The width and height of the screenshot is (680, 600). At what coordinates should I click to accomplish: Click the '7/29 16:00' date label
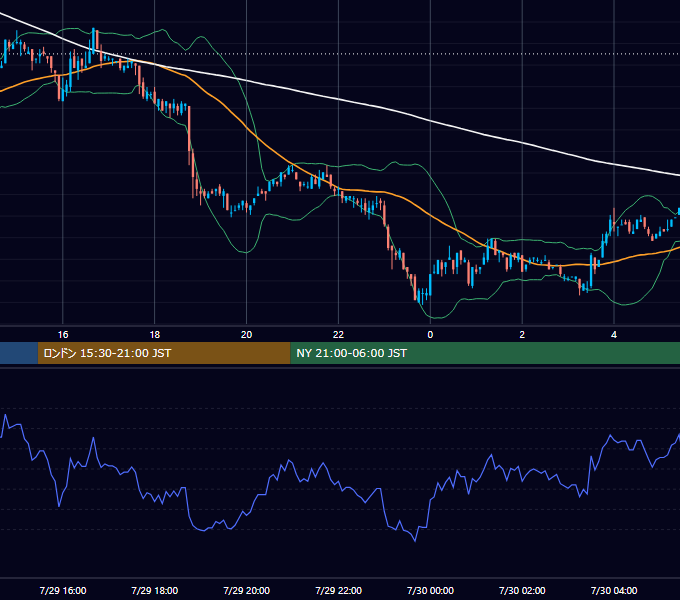click(63, 590)
